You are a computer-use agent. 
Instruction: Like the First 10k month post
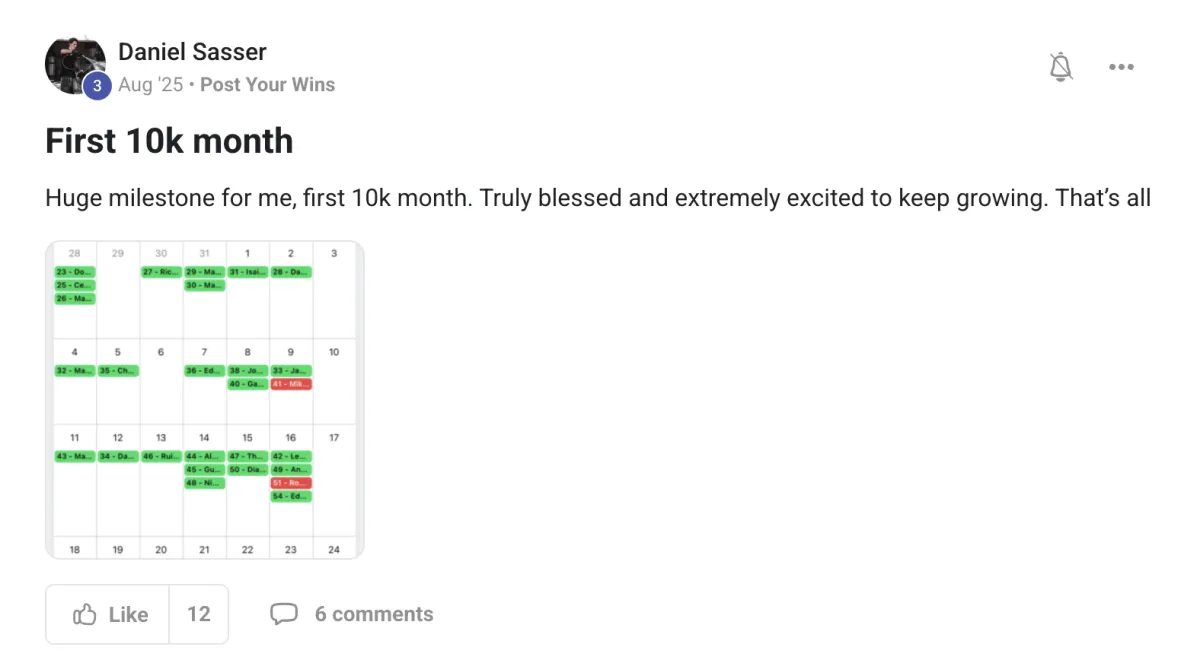108,614
